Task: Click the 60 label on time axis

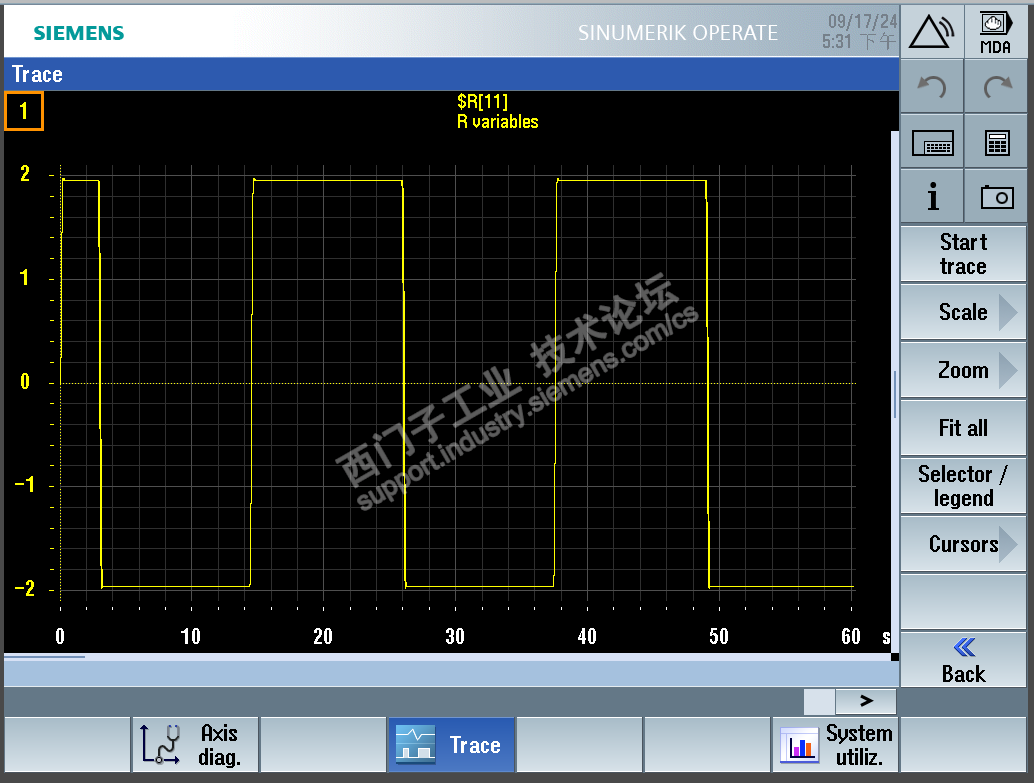Action: (x=851, y=636)
